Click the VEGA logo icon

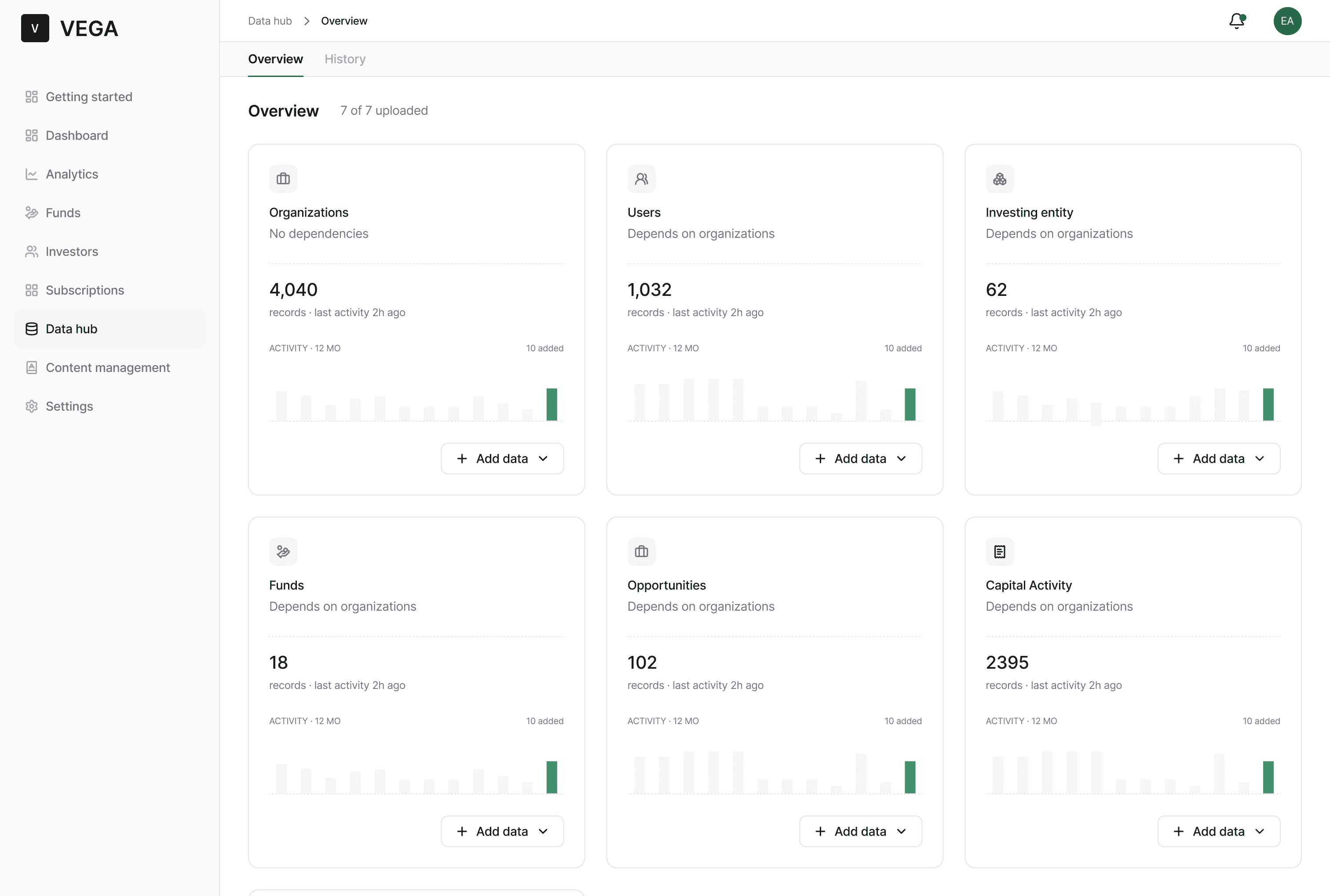click(35, 28)
